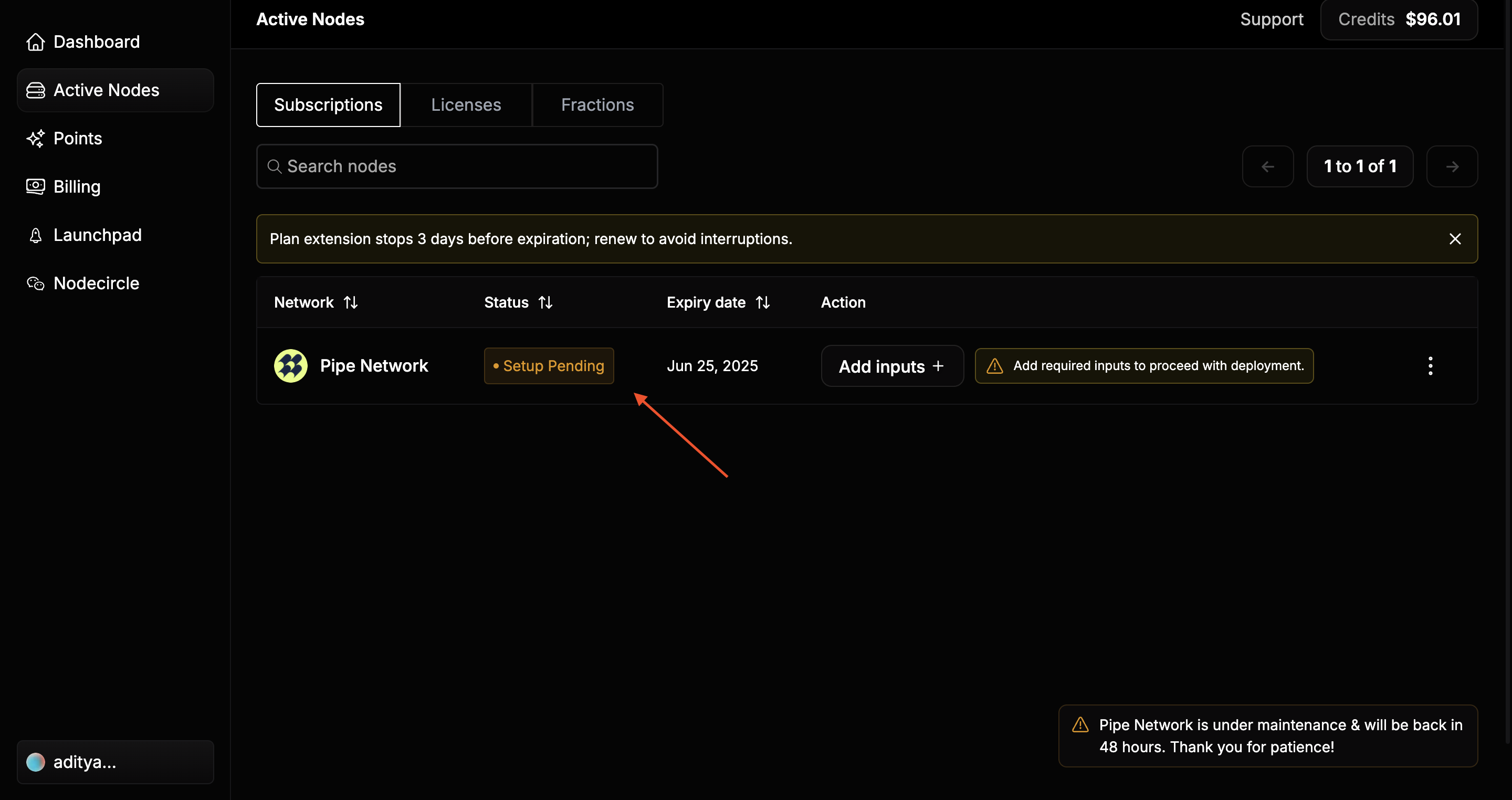Image resolution: width=1512 pixels, height=800 pixels.
Task: Click the Active Nodes page heading
Action: [310, 19]
